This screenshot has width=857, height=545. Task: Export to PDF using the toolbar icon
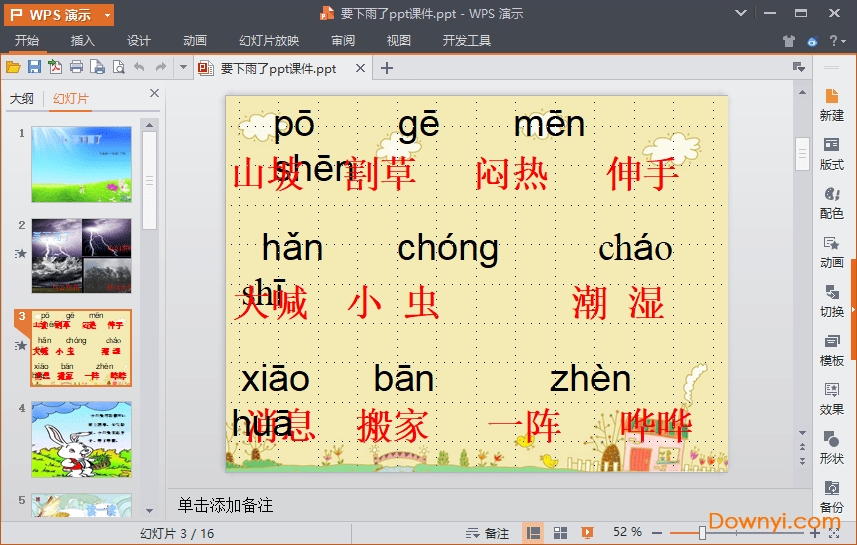point(55,67)
